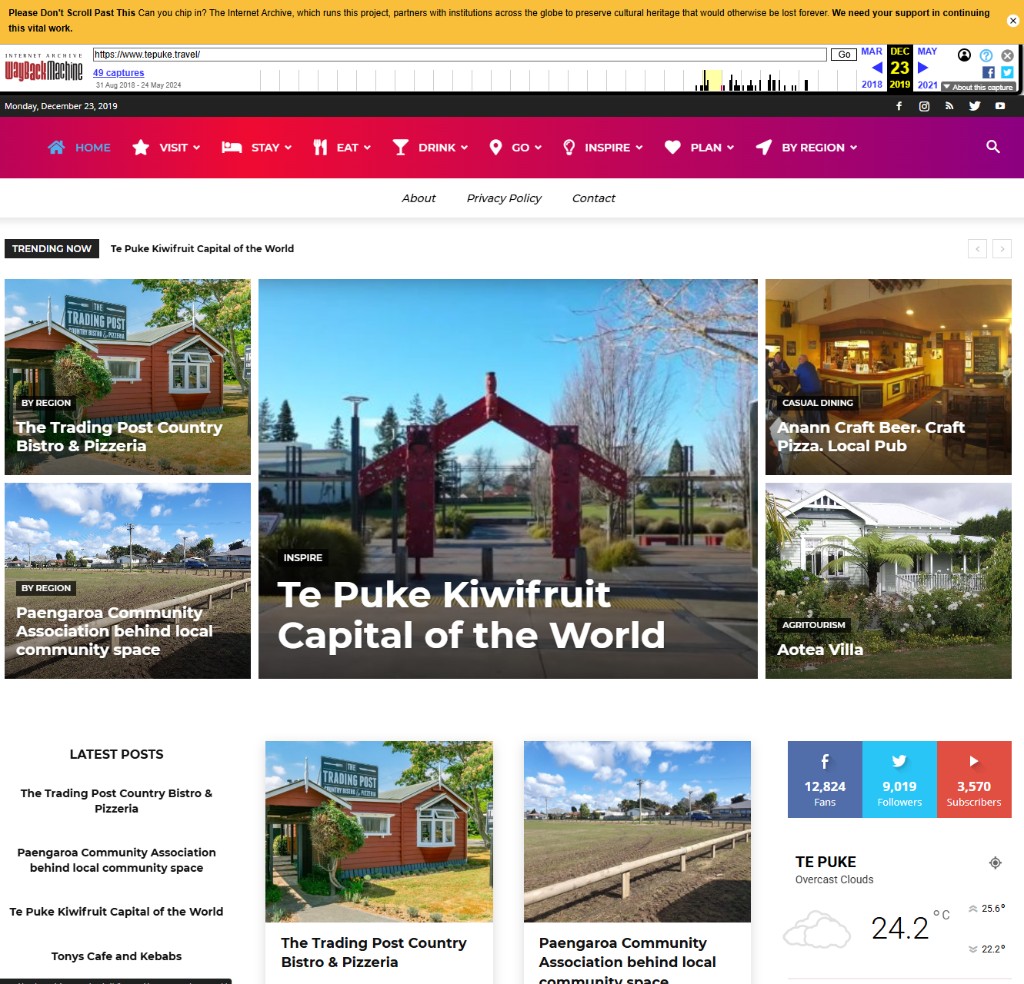Expand the INSPIRE menu chevron
The width and height of the screenshot is (1024, 984).
click(x=639, y=148)
